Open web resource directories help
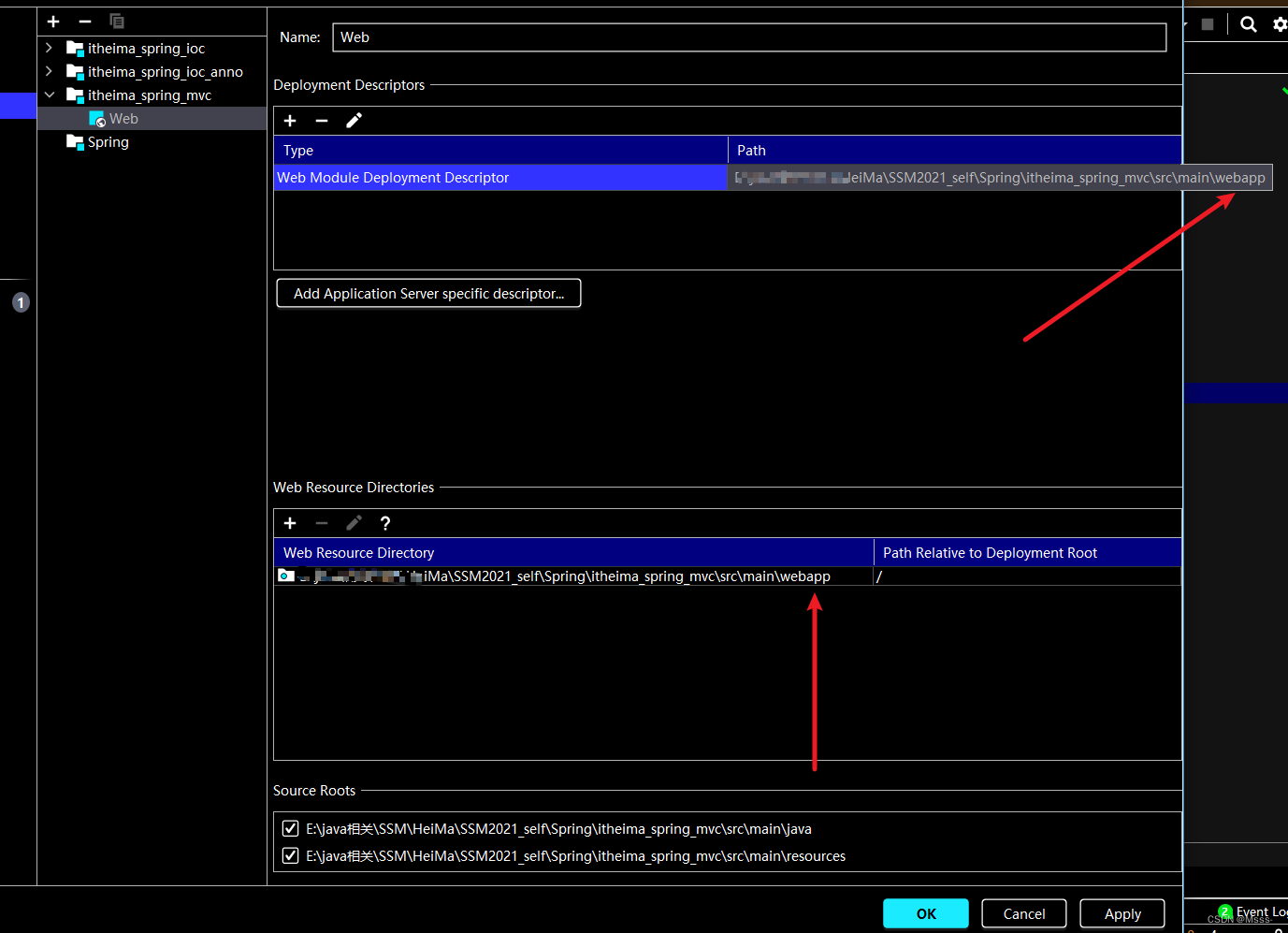Image resolution: width=1288 pixels, height=933 pixels. [x=385, y=523]
